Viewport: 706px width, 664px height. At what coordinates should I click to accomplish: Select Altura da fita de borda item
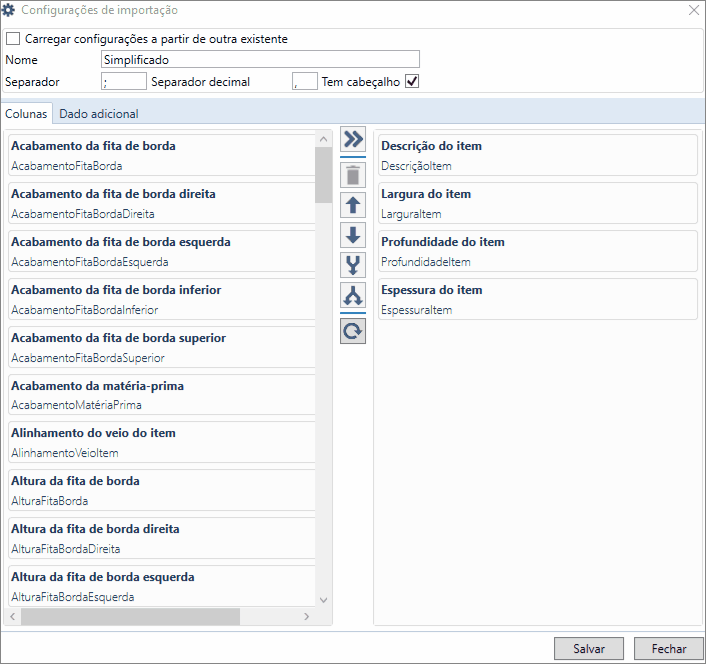[162, 491]
